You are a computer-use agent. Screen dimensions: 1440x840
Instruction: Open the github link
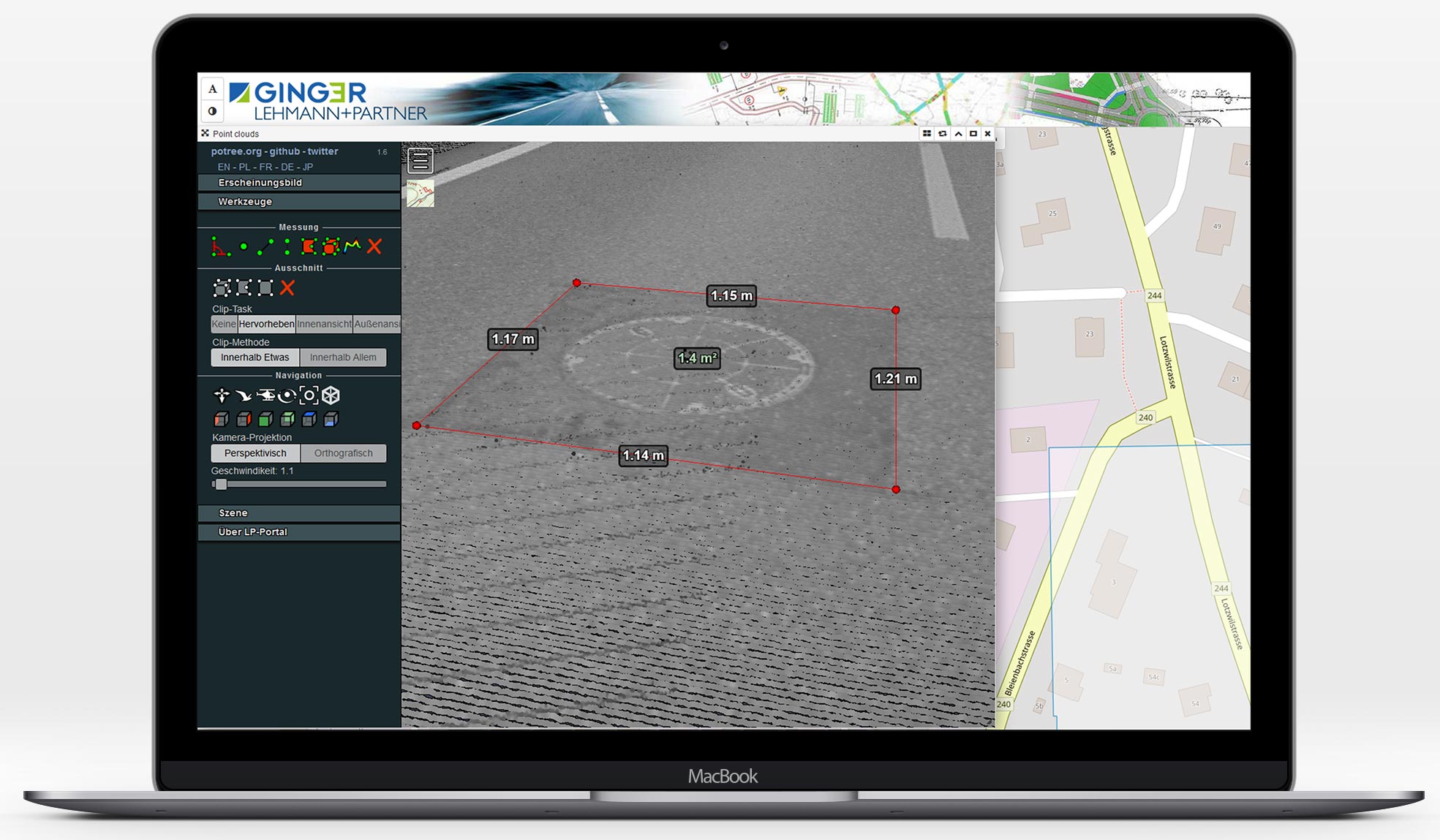tap(284, 151)
